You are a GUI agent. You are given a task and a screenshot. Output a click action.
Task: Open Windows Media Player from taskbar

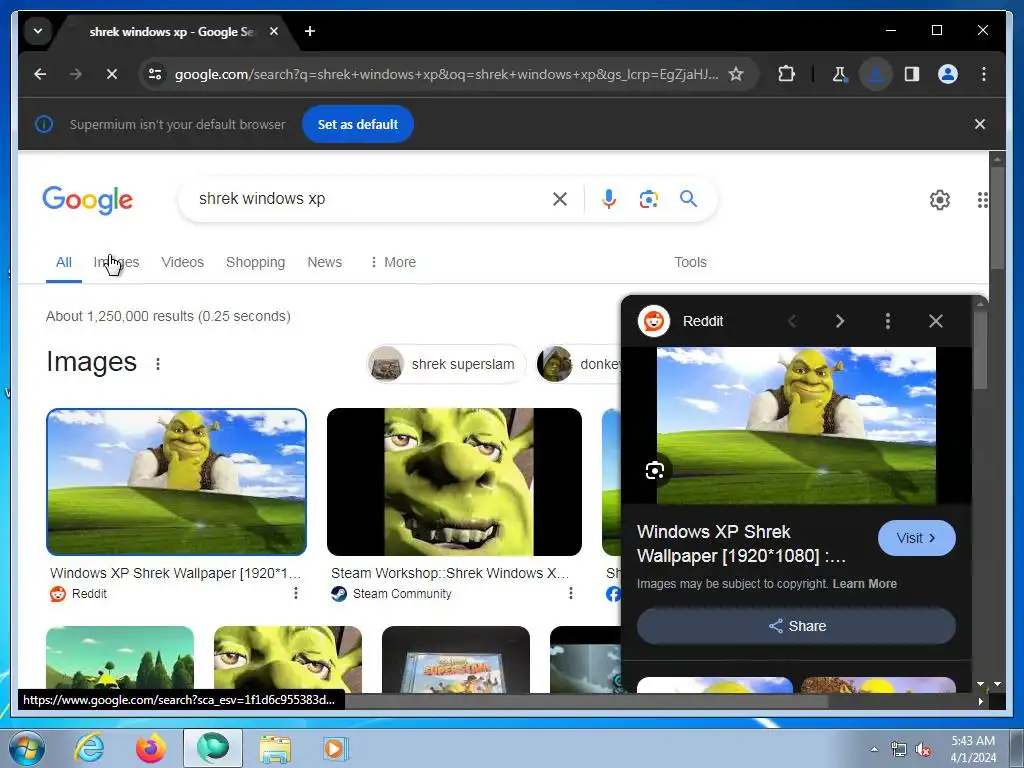coord(336,748)
